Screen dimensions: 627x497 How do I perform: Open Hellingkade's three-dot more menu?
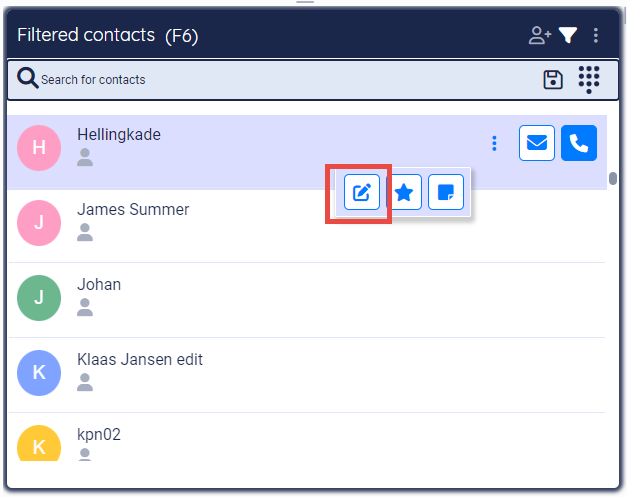[x=494, y=144]
